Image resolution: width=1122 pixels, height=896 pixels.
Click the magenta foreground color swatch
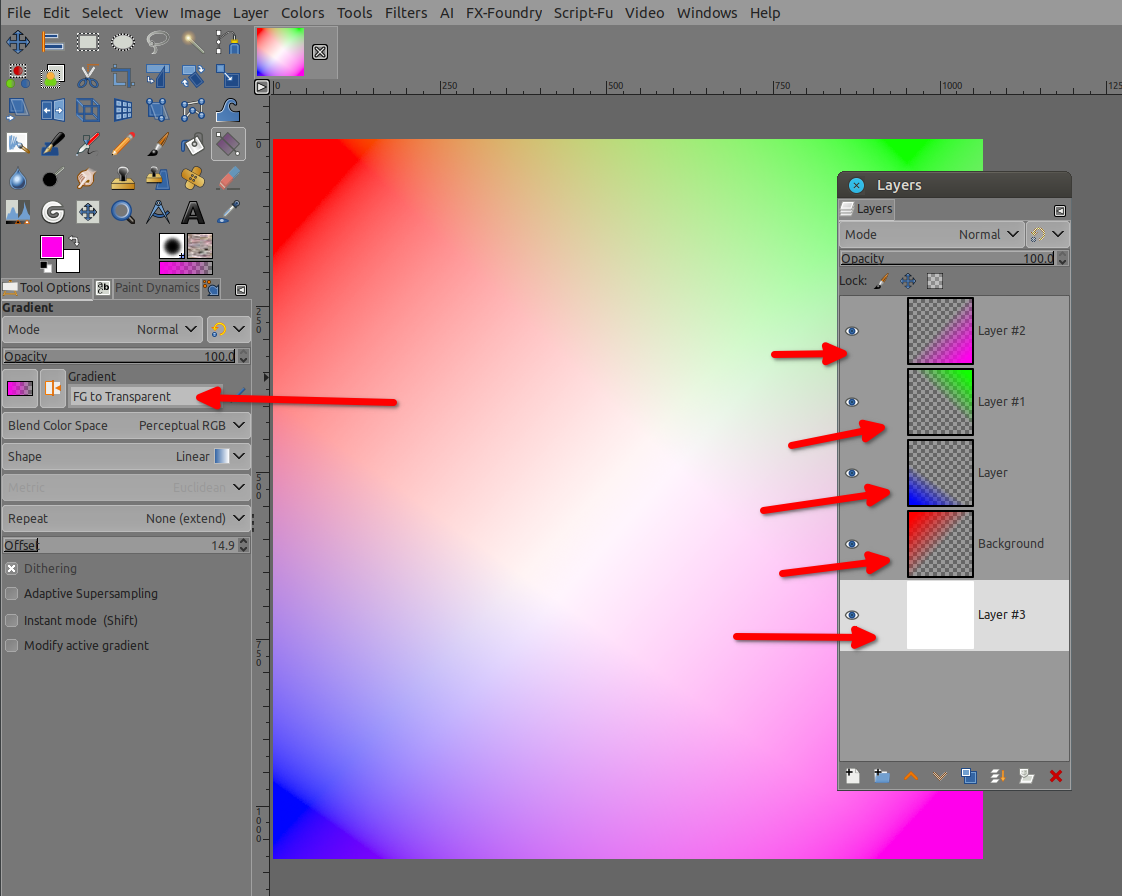coord(50,246)
